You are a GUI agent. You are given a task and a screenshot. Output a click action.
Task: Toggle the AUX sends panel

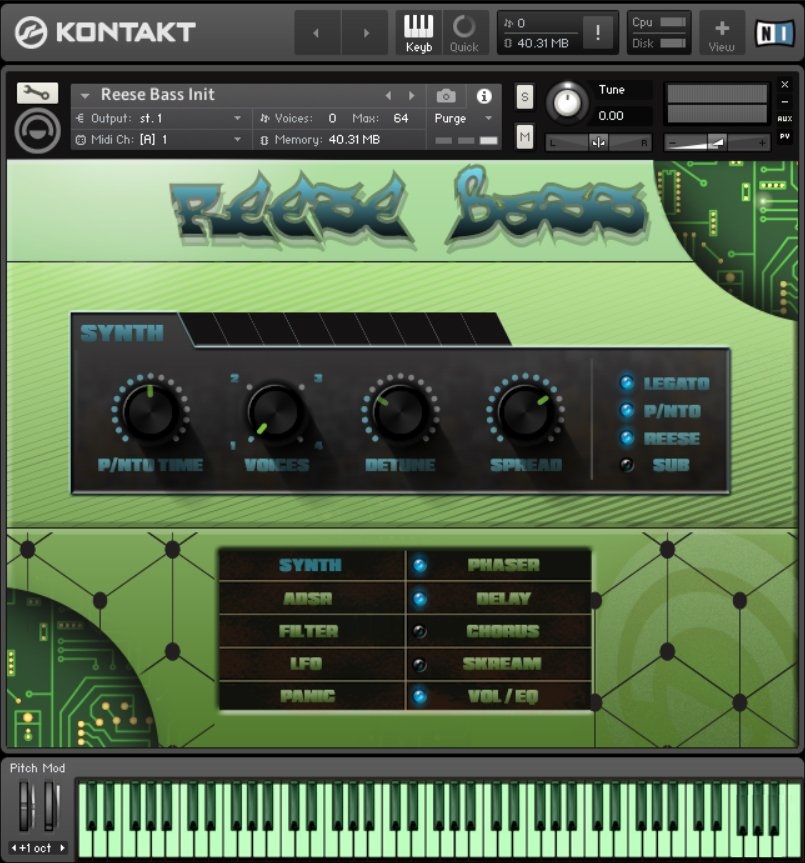[785, 118]
